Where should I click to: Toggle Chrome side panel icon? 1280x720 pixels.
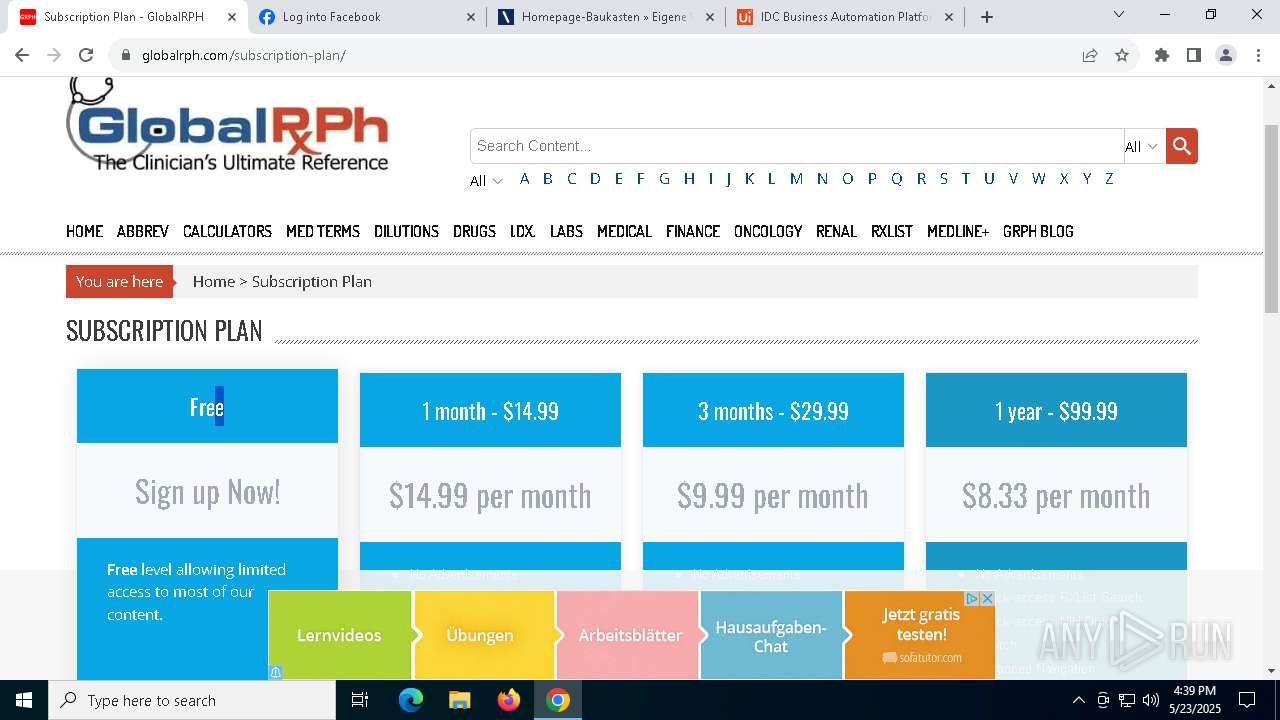[x=1193, y=55]
